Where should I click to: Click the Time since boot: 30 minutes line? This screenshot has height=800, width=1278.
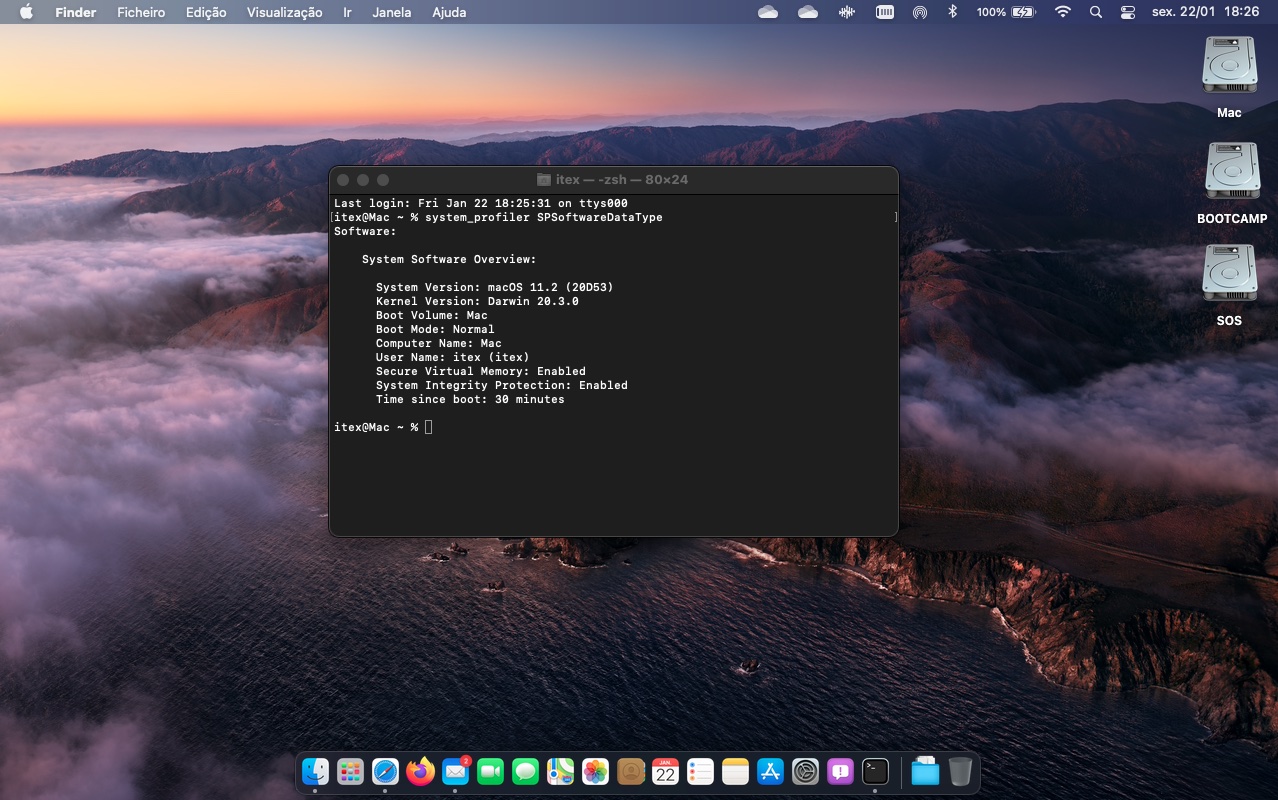pos(470,399)
